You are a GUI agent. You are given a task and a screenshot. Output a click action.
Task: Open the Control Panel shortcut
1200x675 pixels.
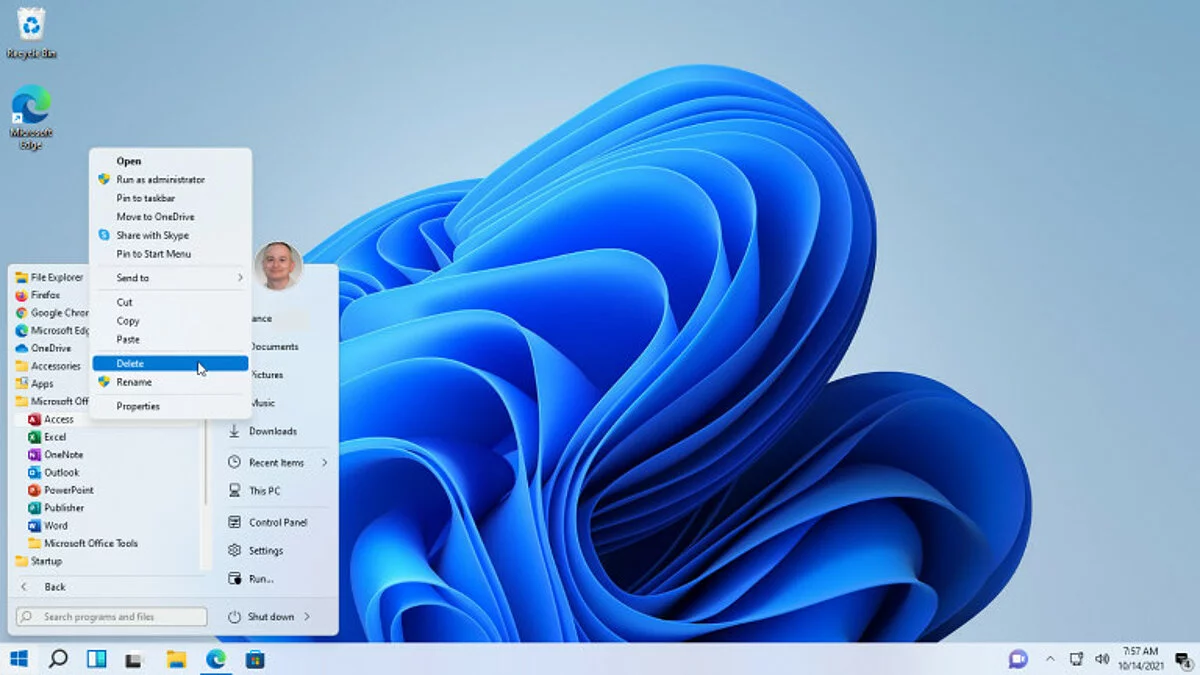pos(277,522)
